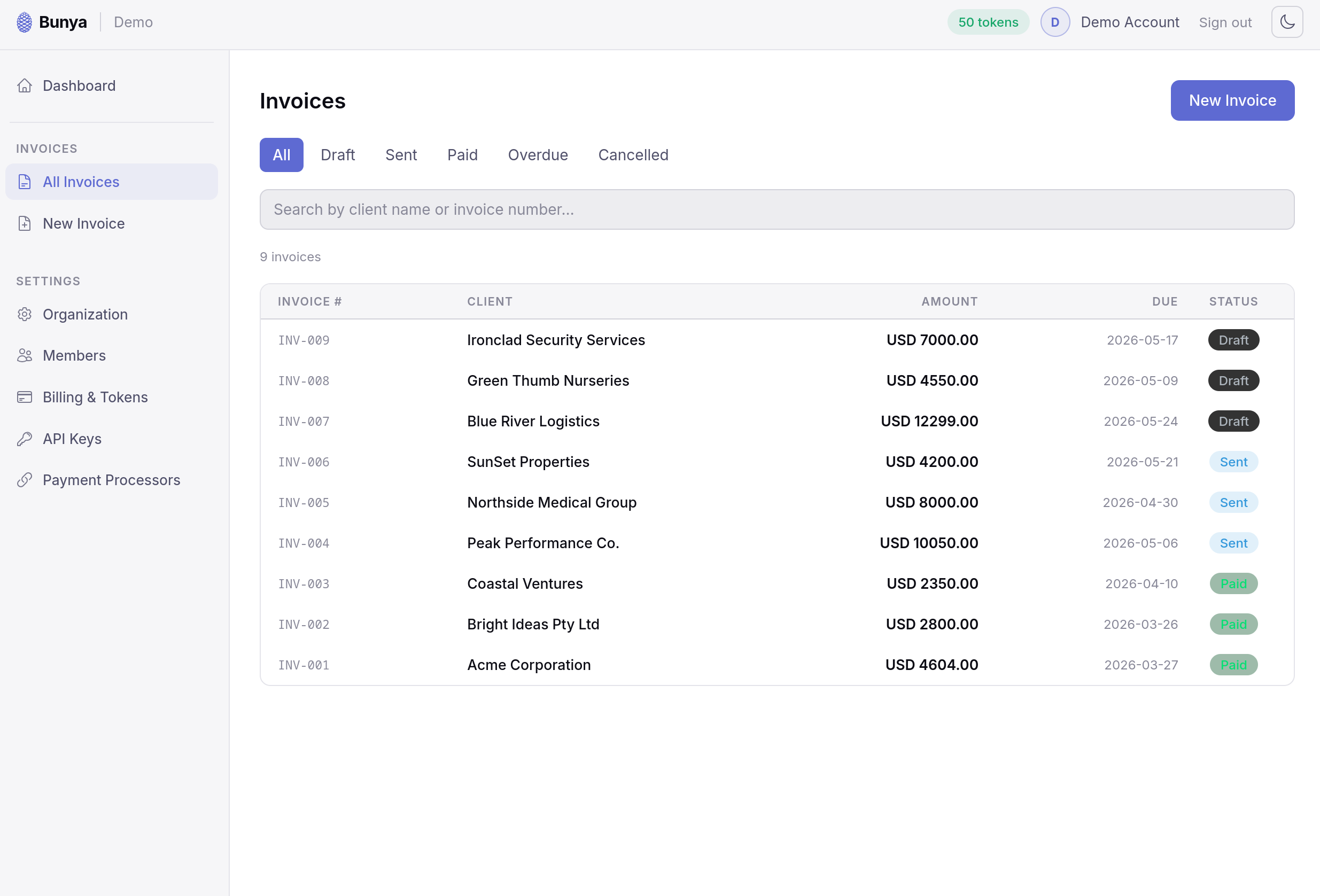Open Organization via its gear icon

click(x=25, y=315)
